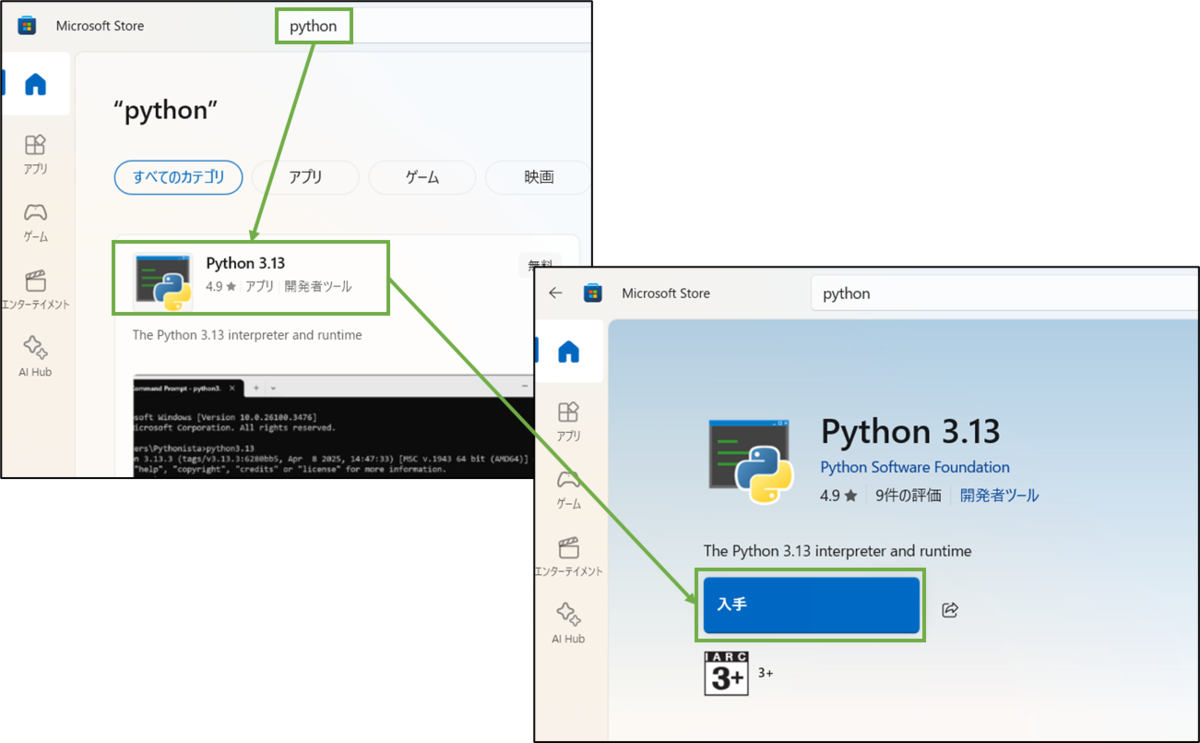Image resolution: width=1200 pixels, height=743 pixels.
Task: Open the Python Software Foundation publisher link
Action: [915, 467]
